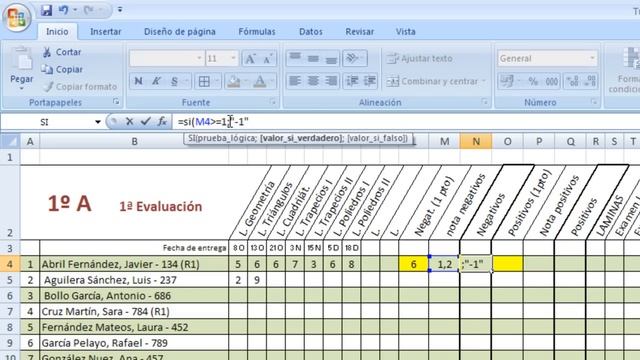Click Copiar formato

coord(80,87)
